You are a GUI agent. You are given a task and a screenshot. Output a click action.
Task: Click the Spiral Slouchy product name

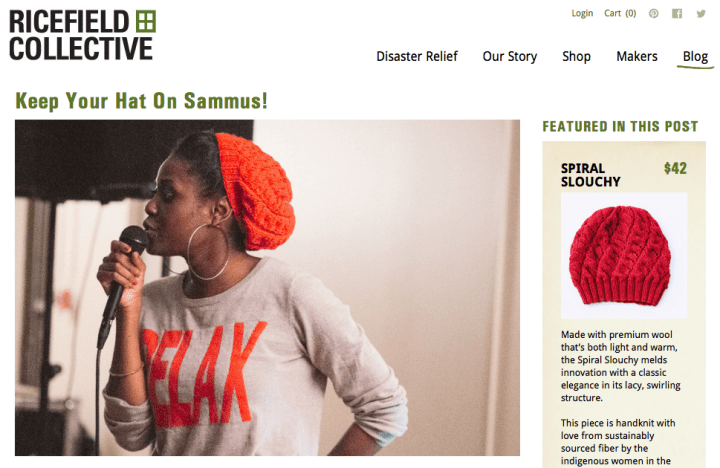591,175
